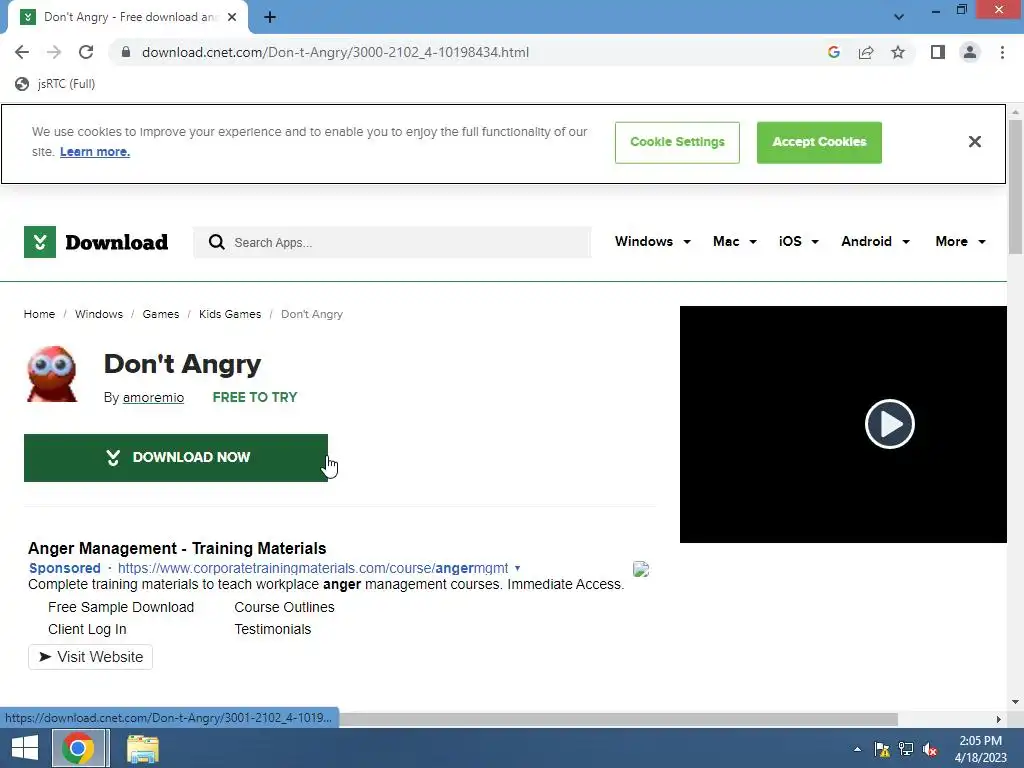Click muted volume tray icon

click(930, 749)
